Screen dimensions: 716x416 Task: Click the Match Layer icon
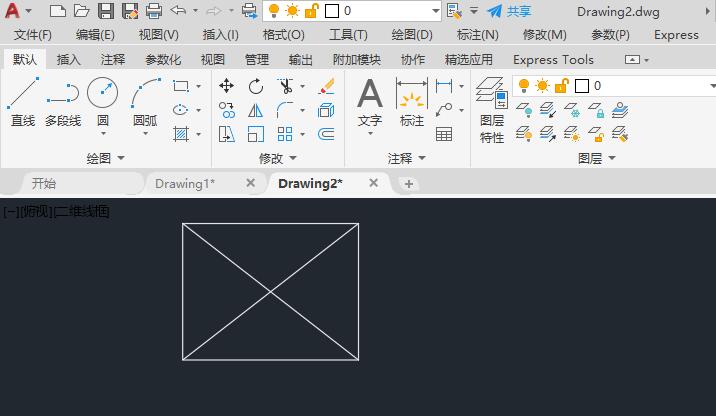point(620,134)
